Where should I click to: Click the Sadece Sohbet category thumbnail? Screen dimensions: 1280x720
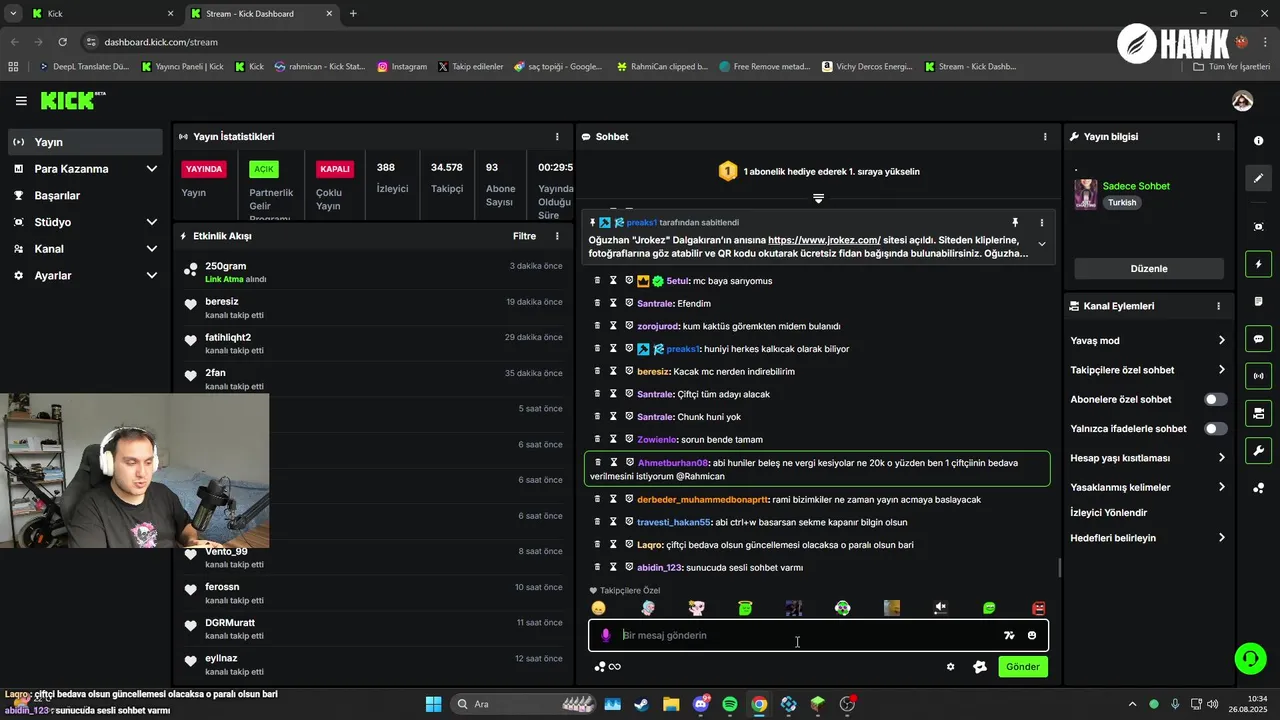click(x=1086, y=195)
